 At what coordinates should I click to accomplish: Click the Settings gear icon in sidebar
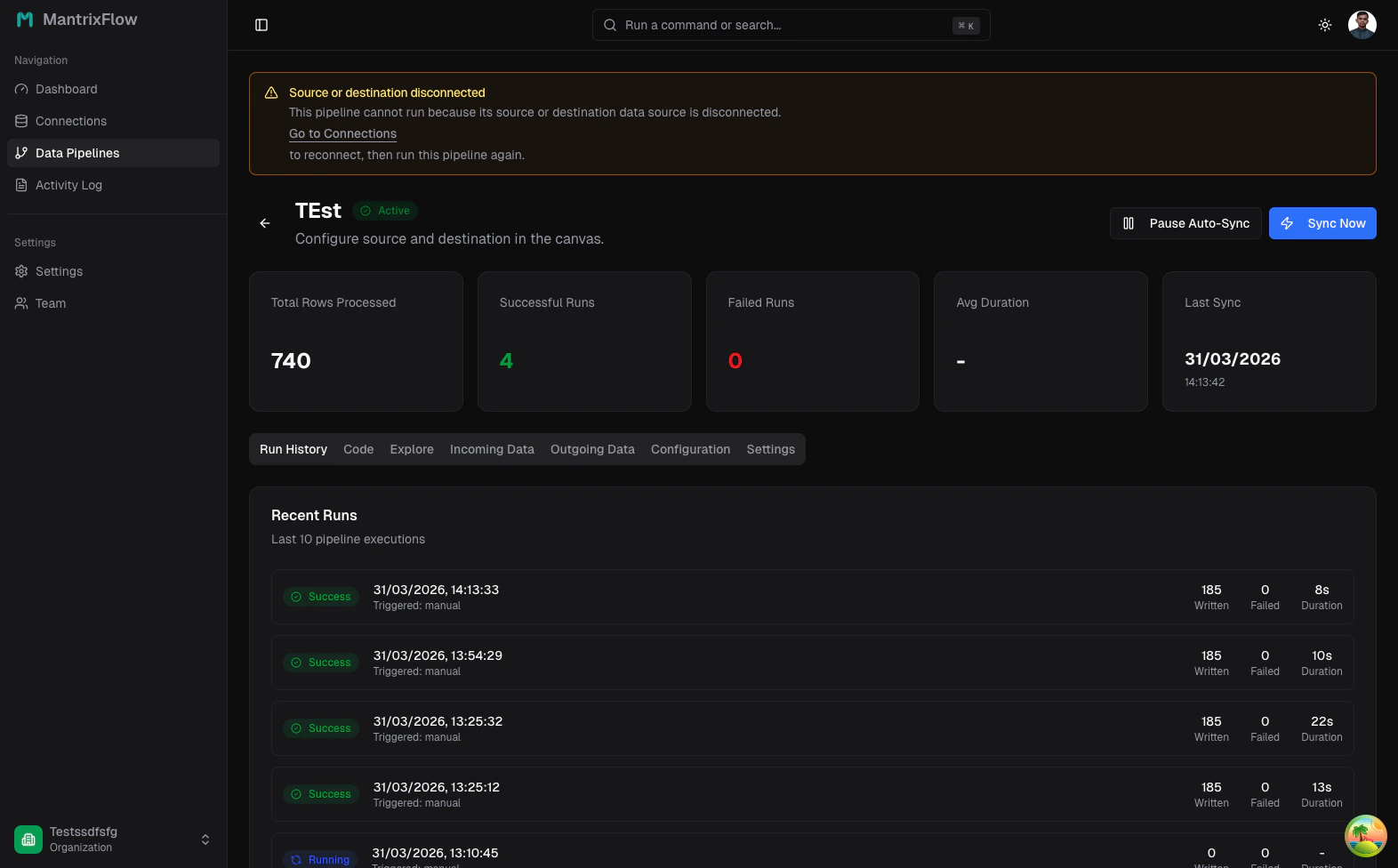click(x=21, y=271)
